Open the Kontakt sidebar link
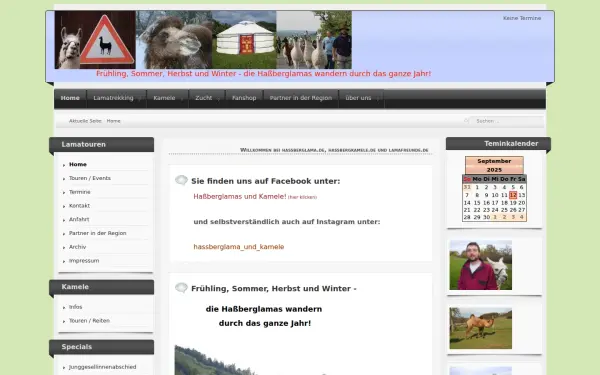 pyautogui.click(x=79, y=206)
